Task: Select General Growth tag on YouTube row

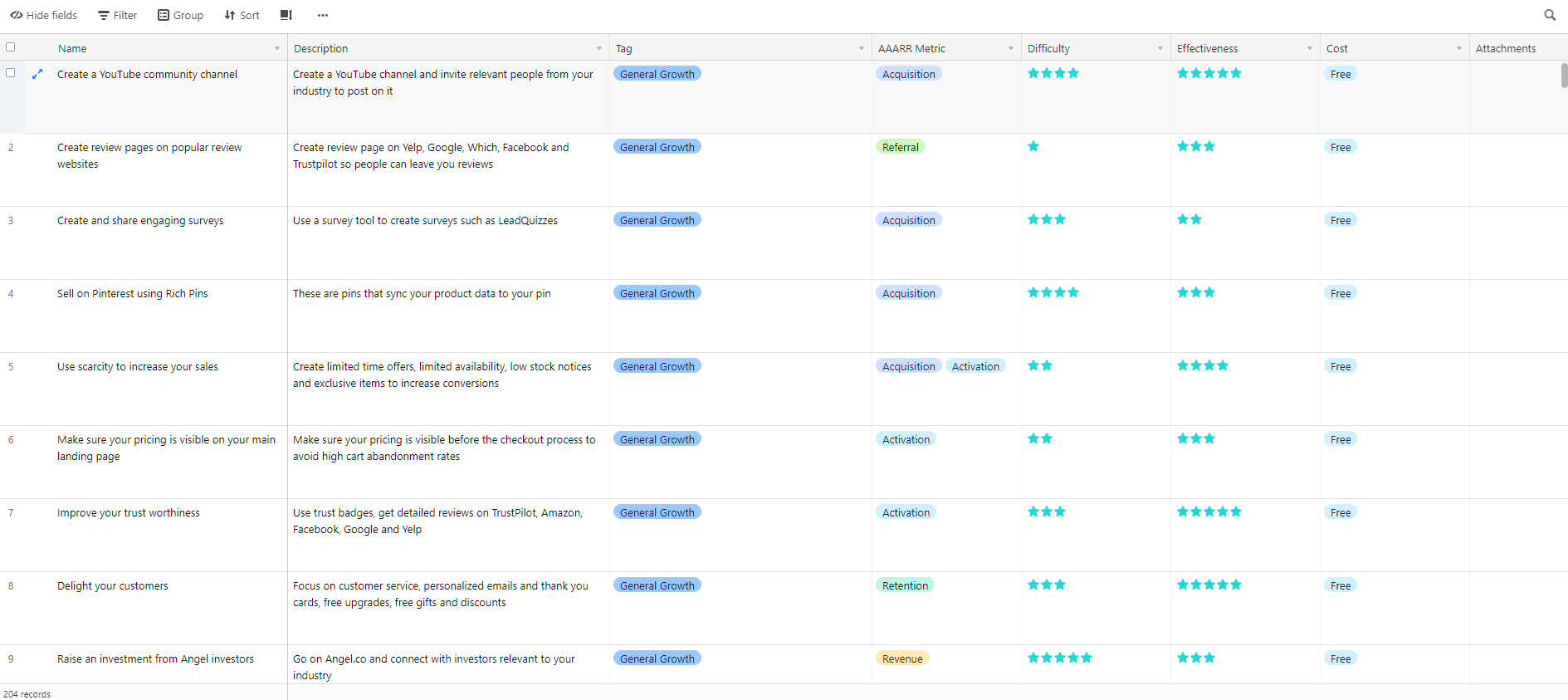Action: 657,74
